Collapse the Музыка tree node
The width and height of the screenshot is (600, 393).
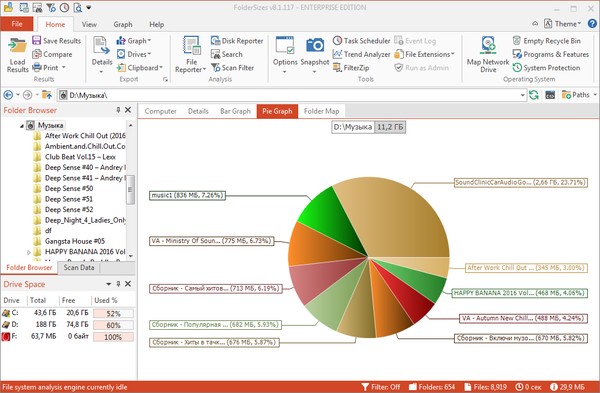21,126
